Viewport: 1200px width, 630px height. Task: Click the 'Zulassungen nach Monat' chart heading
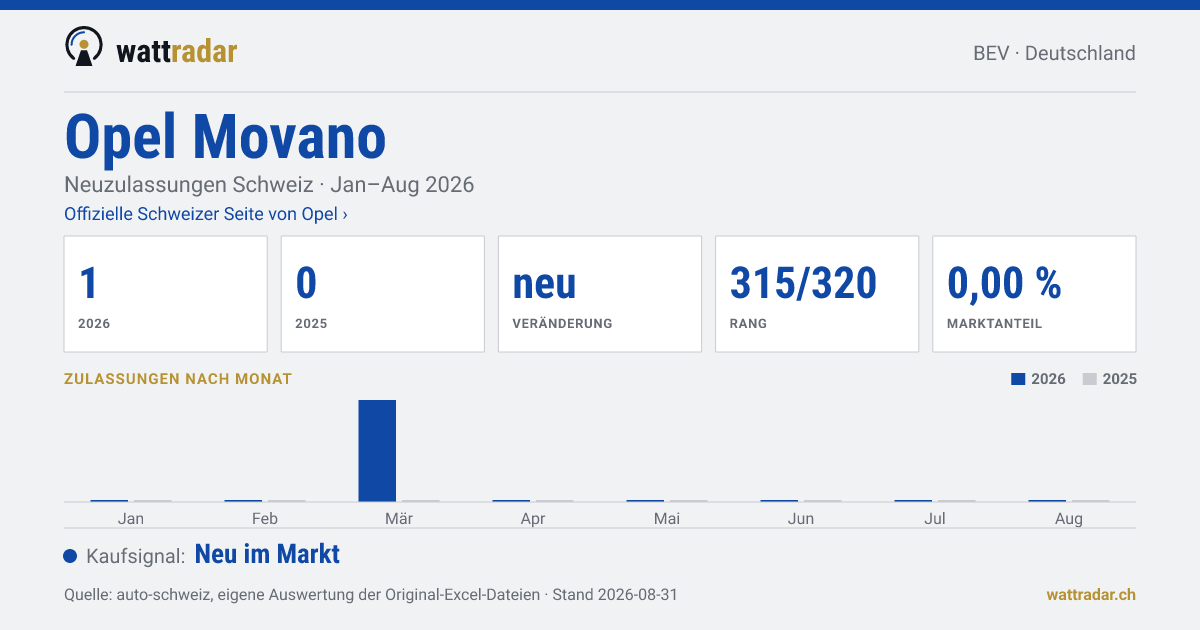(x=178, y=379)
